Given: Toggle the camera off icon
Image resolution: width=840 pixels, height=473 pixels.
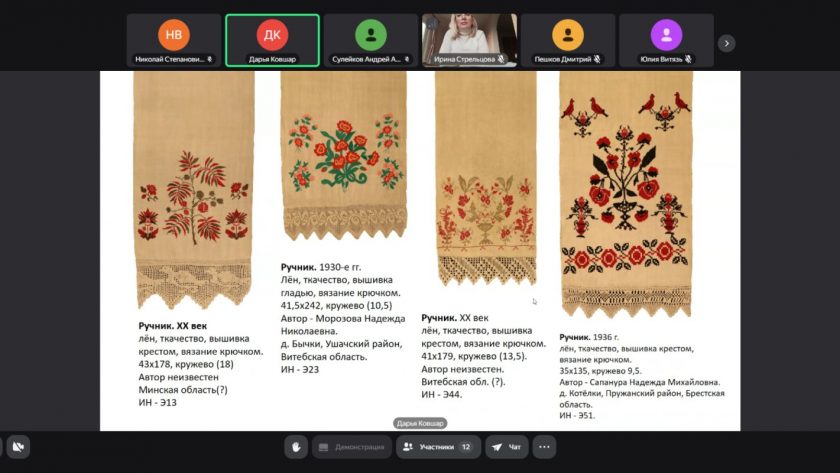Looking at the screenshot, I should click(x=19, y=447).
